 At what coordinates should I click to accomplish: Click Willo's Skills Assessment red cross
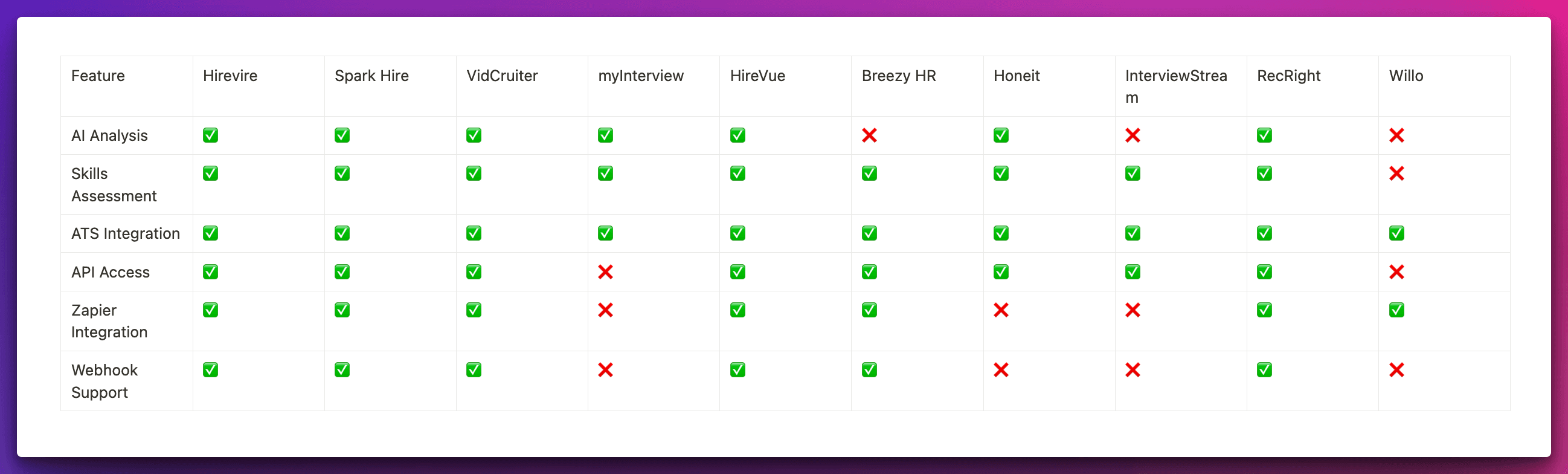[1396, 174]
